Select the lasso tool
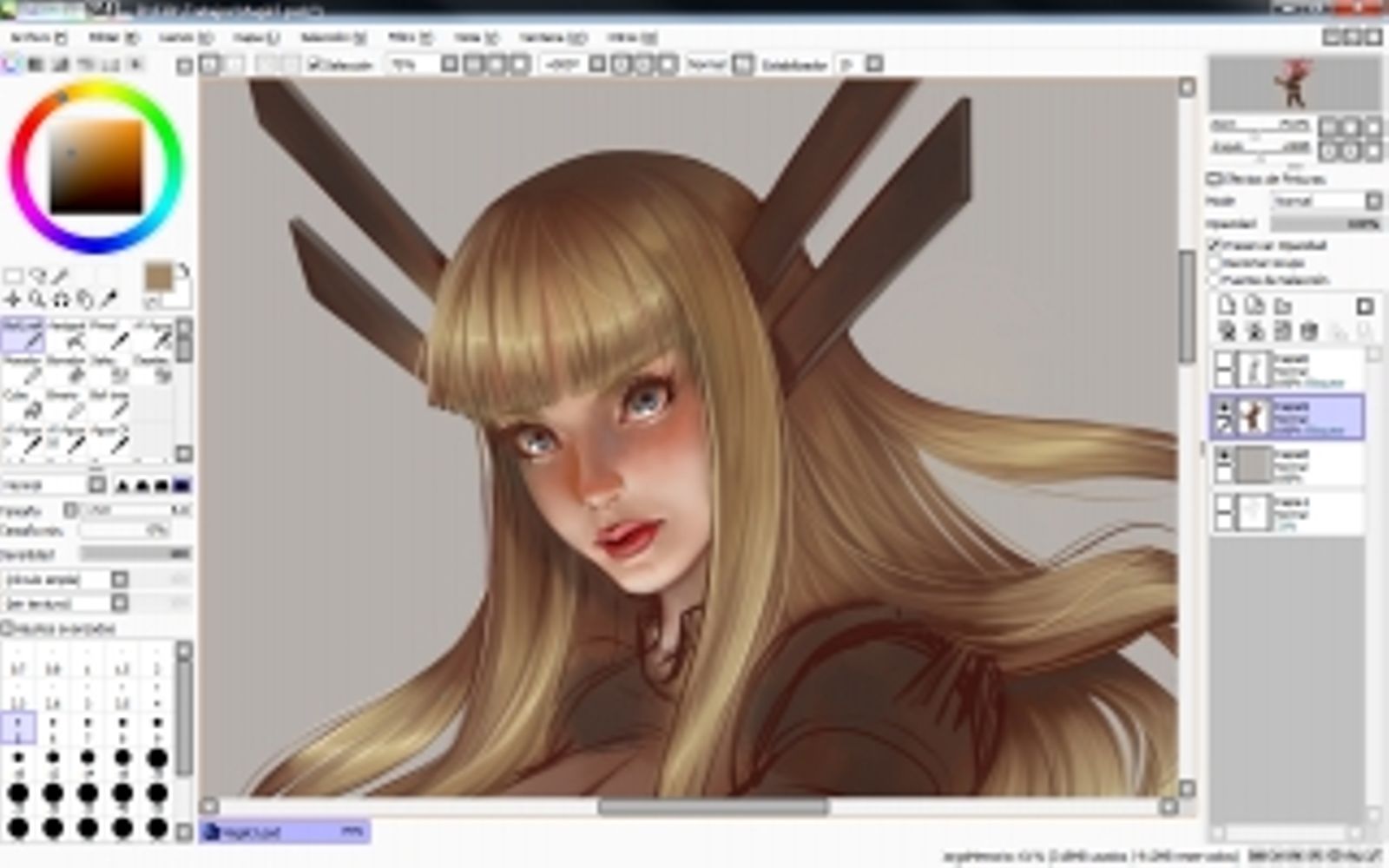Viewport: 1389px width, 868px height. click(x=37, y=277)
